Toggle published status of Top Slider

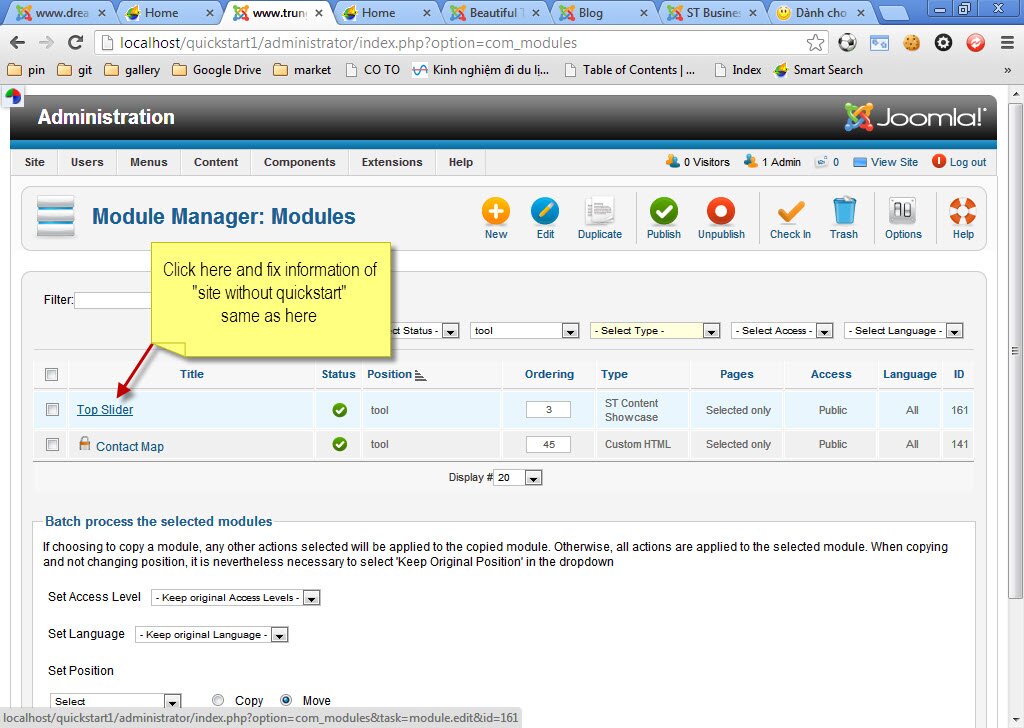pos(340,410)
